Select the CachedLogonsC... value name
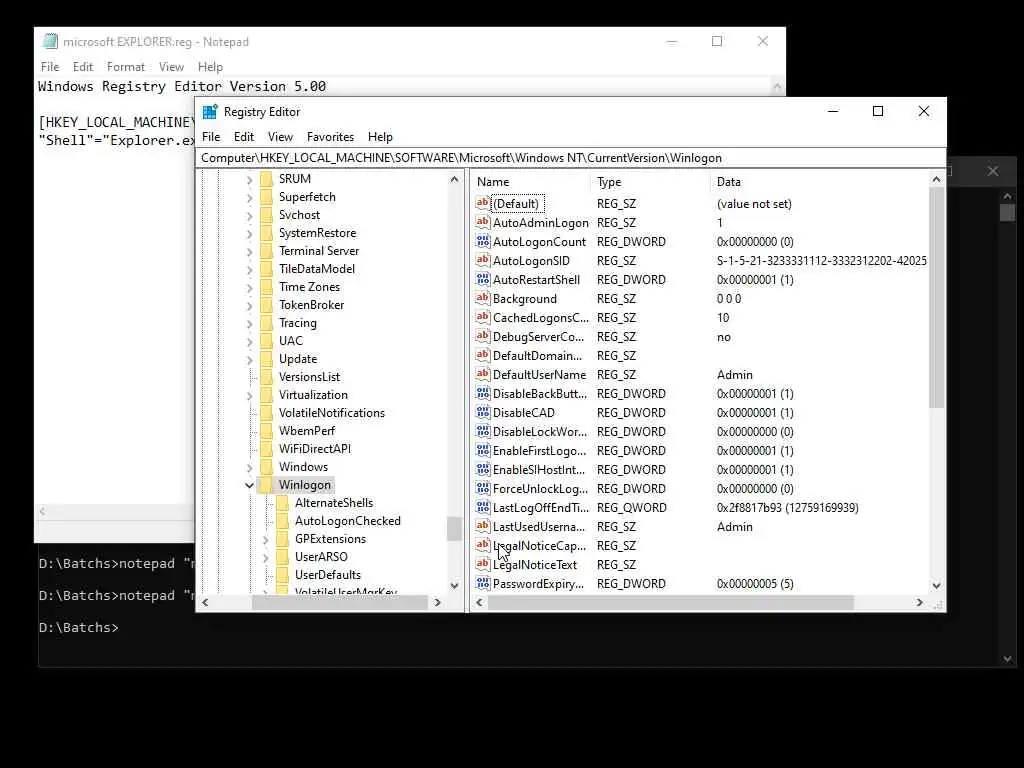 (x=541, y=317)
